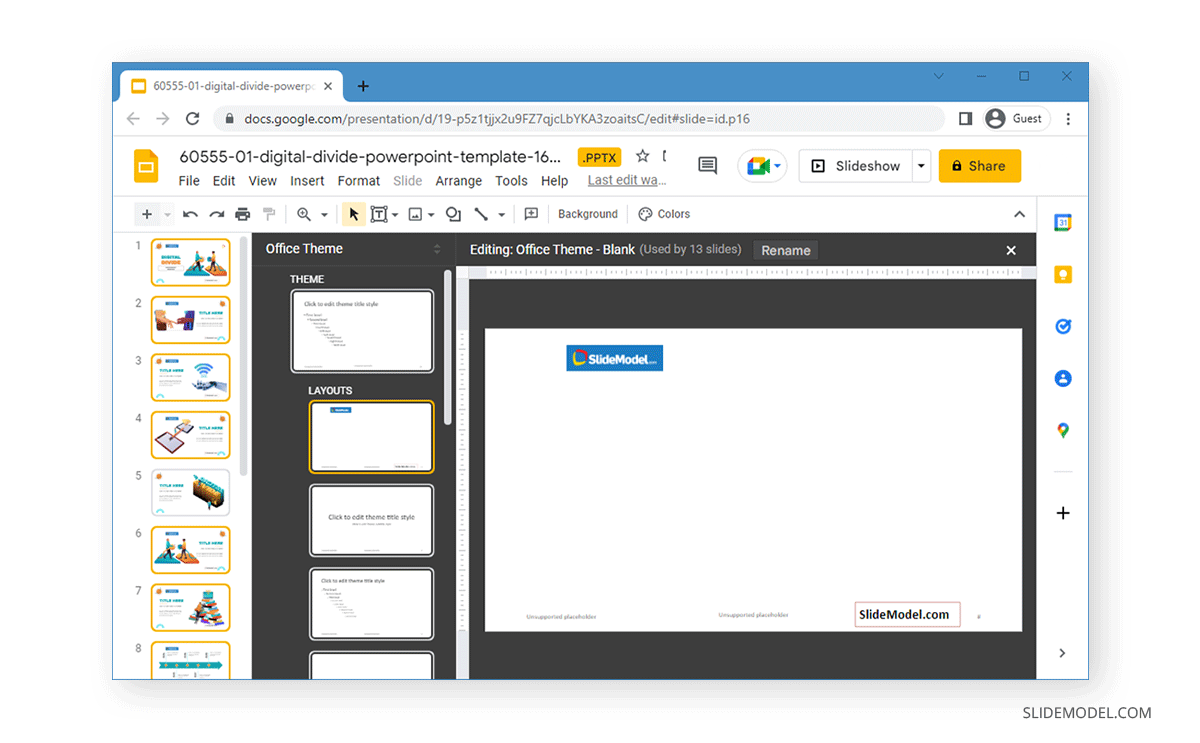Image resolution: width=1200 pixels, height=743 pixels.
Task: Open the Slideshow options dropdown
Action: pos(922,166)
